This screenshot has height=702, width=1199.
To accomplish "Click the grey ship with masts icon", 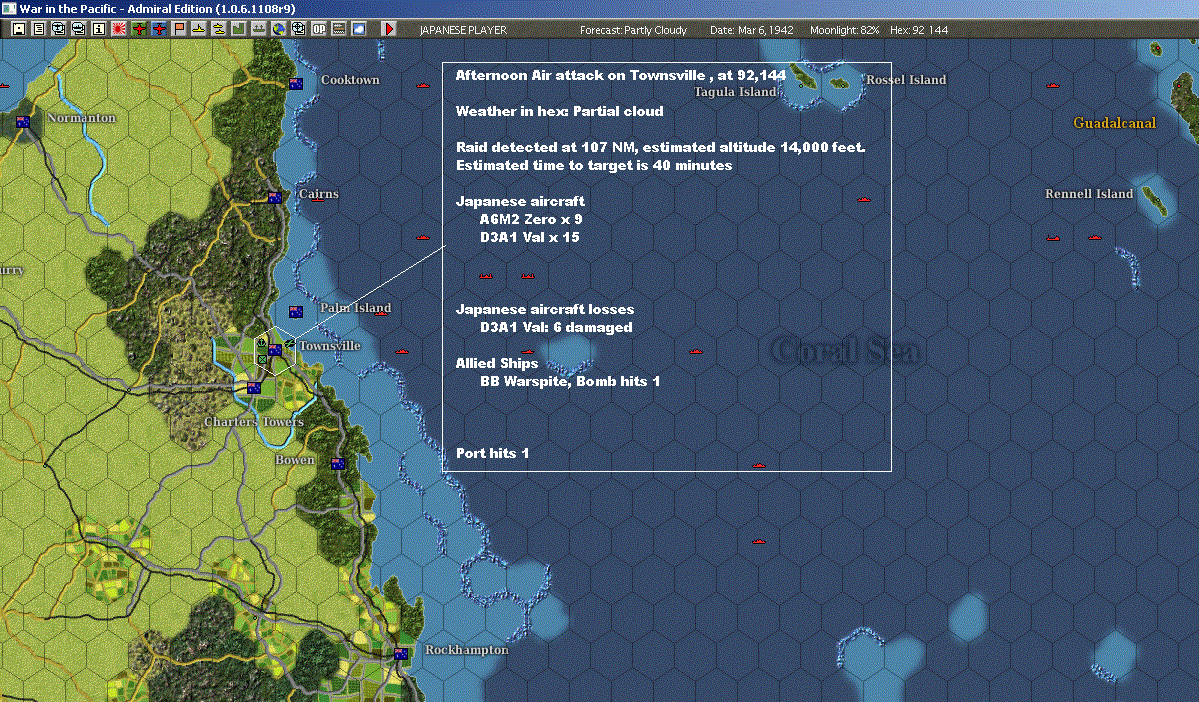I will 258,29.
